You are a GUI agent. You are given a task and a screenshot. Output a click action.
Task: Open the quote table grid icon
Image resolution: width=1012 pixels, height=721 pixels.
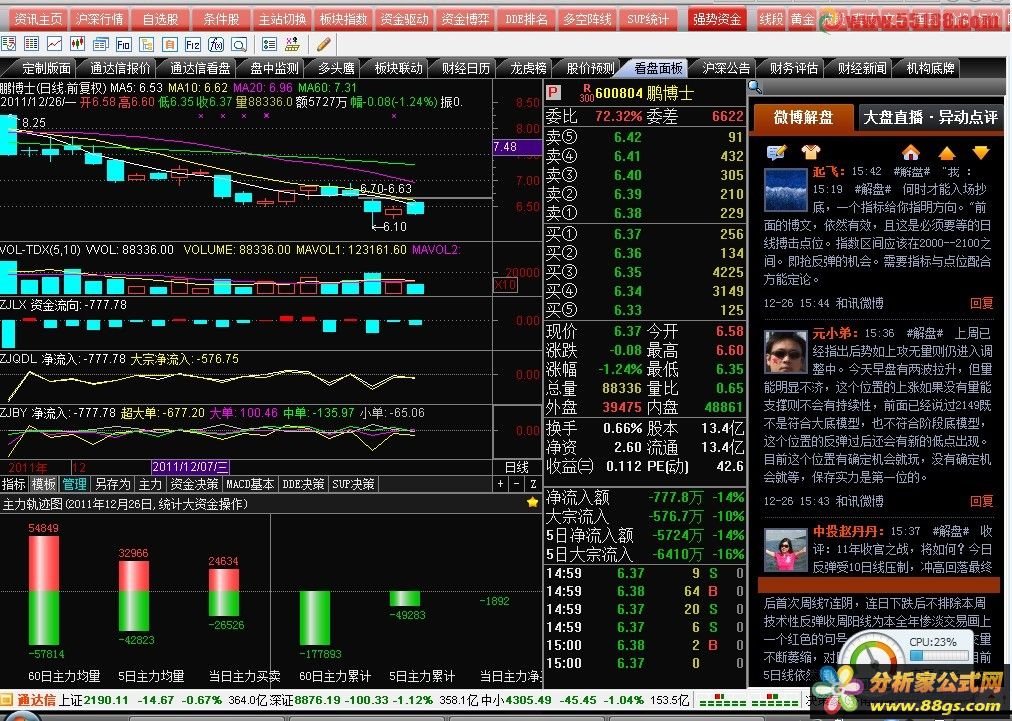[31, 44]
